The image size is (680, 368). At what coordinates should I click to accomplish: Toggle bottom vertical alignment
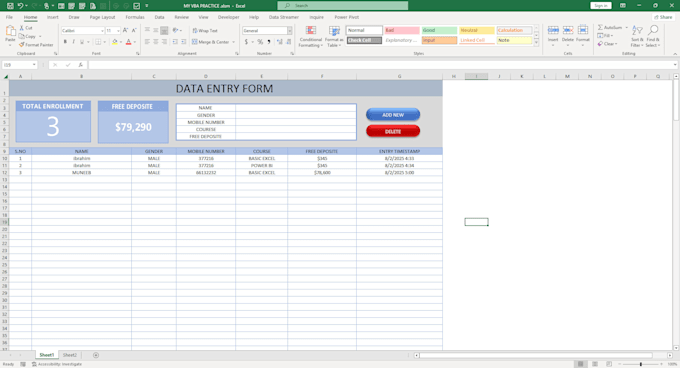(x=164, y=30)
